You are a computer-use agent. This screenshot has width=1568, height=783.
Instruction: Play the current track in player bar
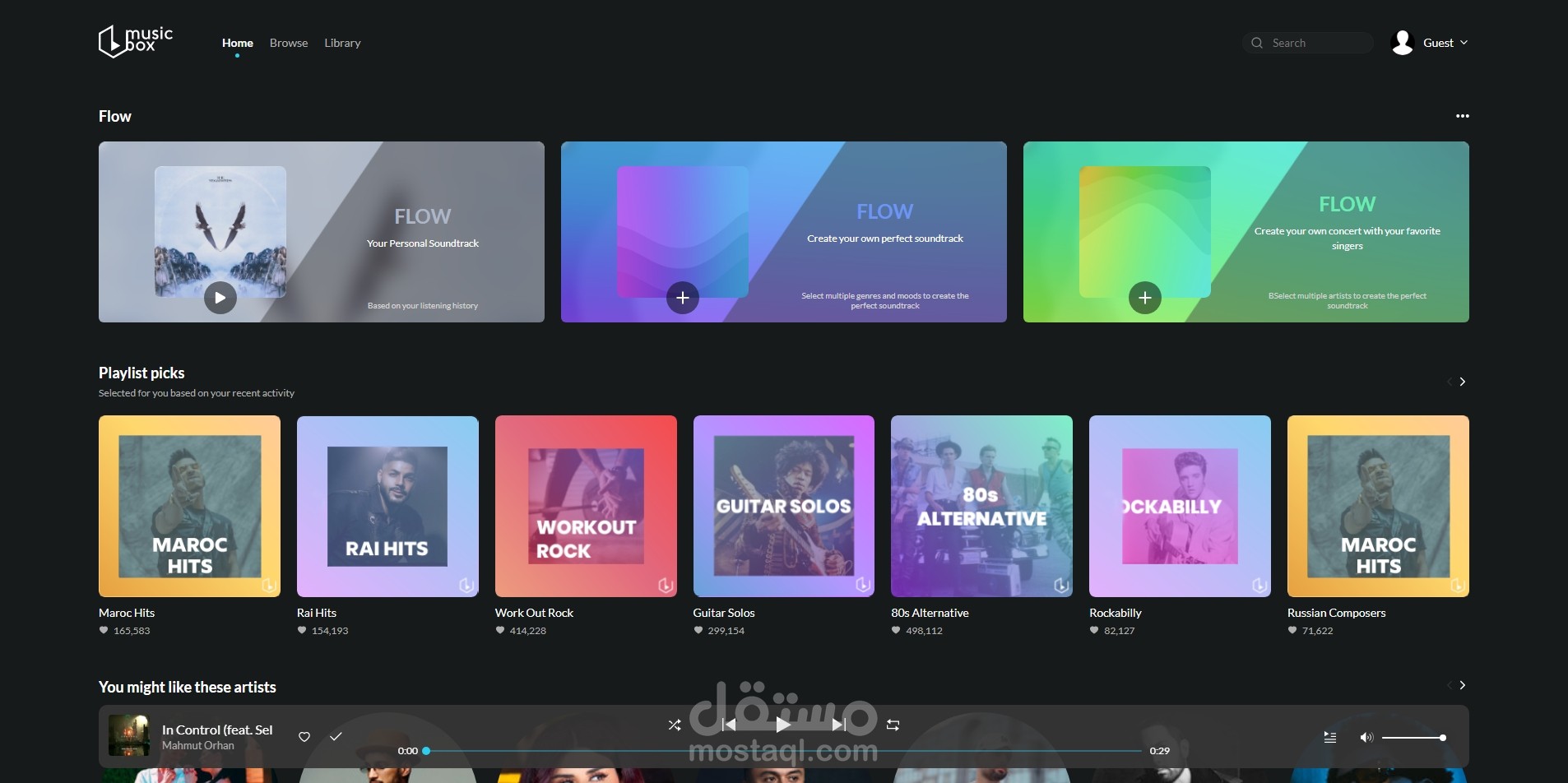click(x=783, y=725)
